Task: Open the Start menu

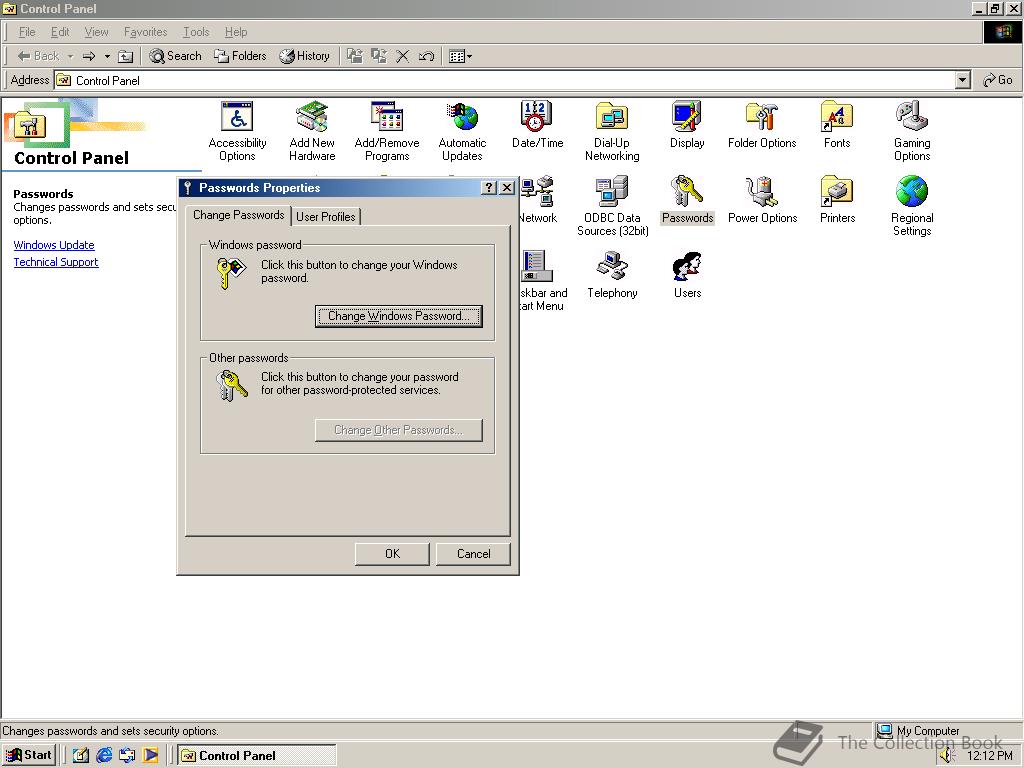Action: click(29, 755)
